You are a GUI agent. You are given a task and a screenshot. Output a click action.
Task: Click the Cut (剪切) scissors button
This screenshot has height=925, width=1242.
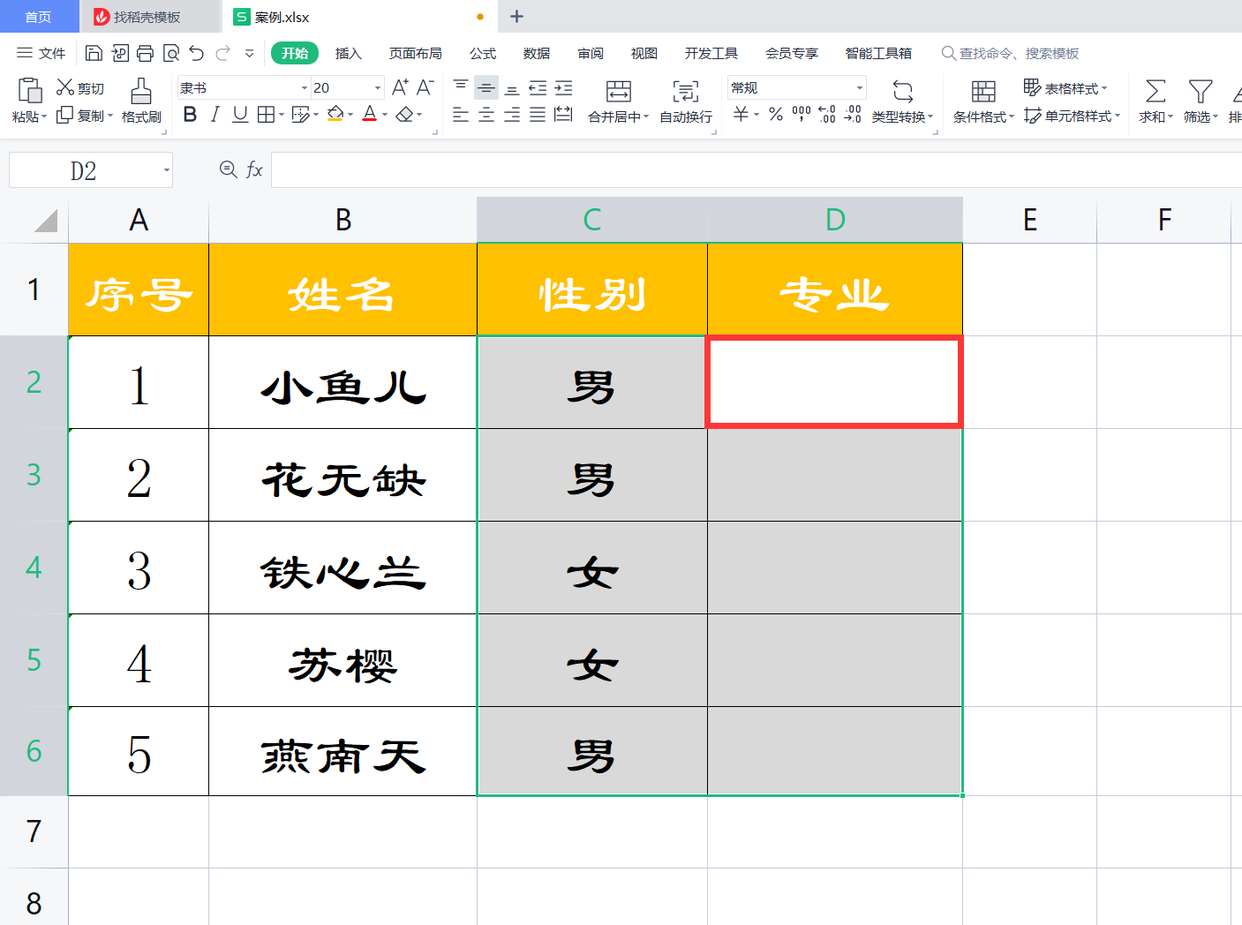tap(80, 89)
